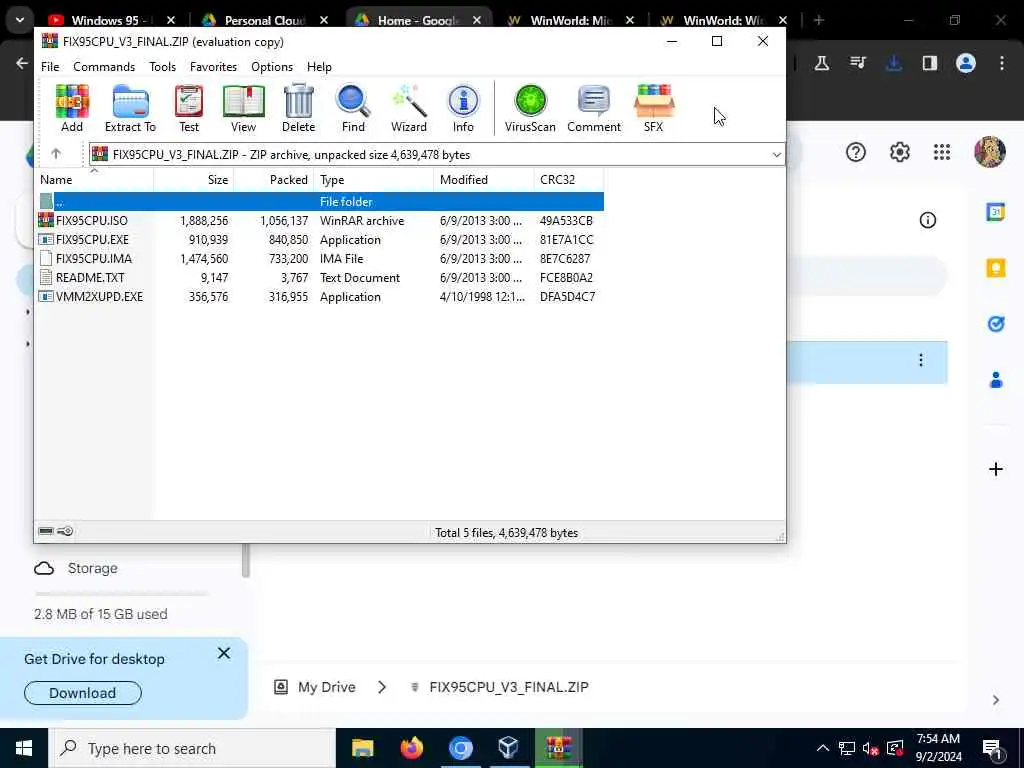The image size is (1024, 768).
Task: Sort by Packed column header
Action: [274, 180]
